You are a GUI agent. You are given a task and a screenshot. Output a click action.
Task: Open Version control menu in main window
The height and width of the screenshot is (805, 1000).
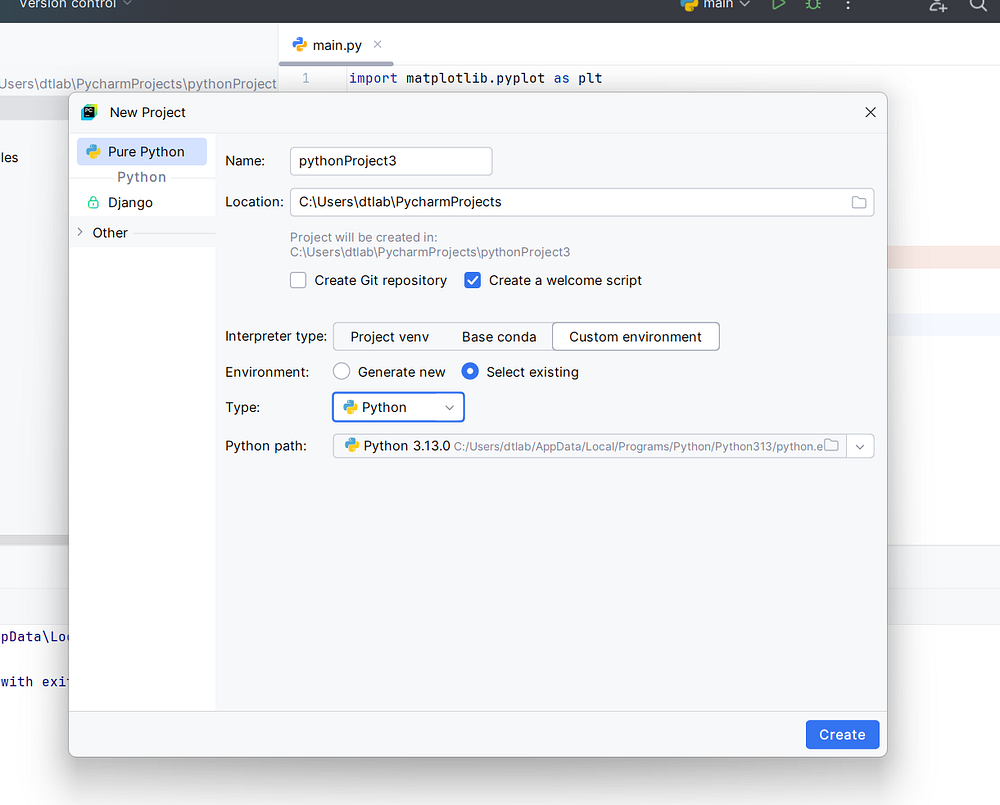(75, 4)
